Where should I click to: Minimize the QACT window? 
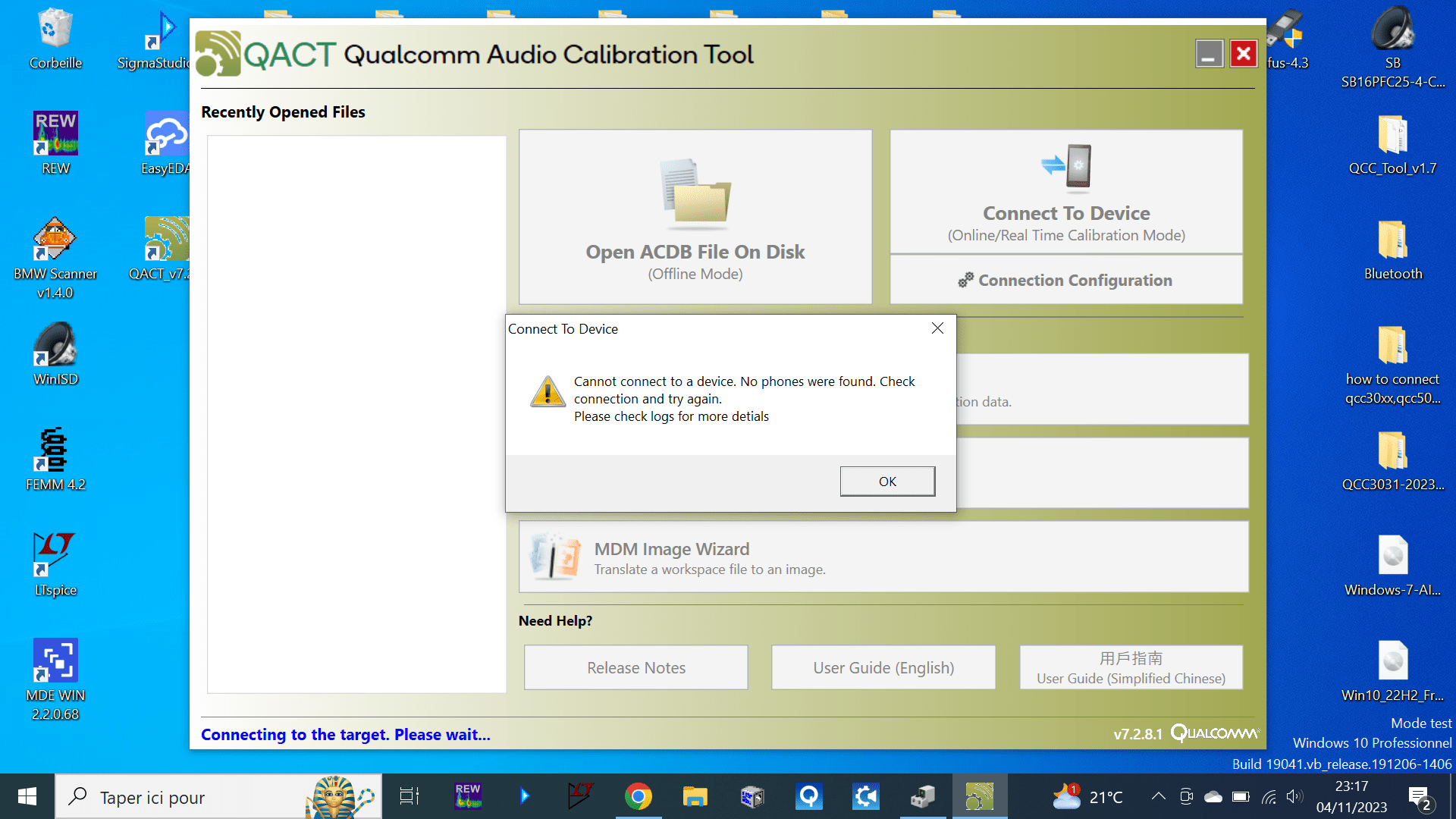[1210, 54]
